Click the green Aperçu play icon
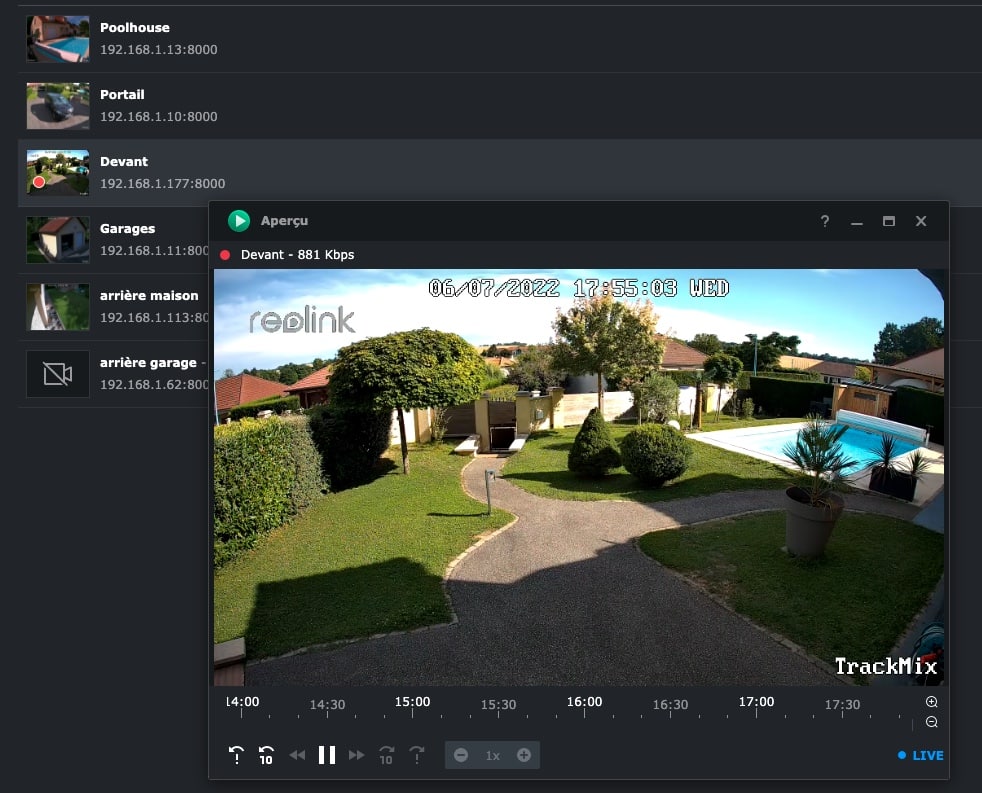982x793 pixels. [239, 220]
